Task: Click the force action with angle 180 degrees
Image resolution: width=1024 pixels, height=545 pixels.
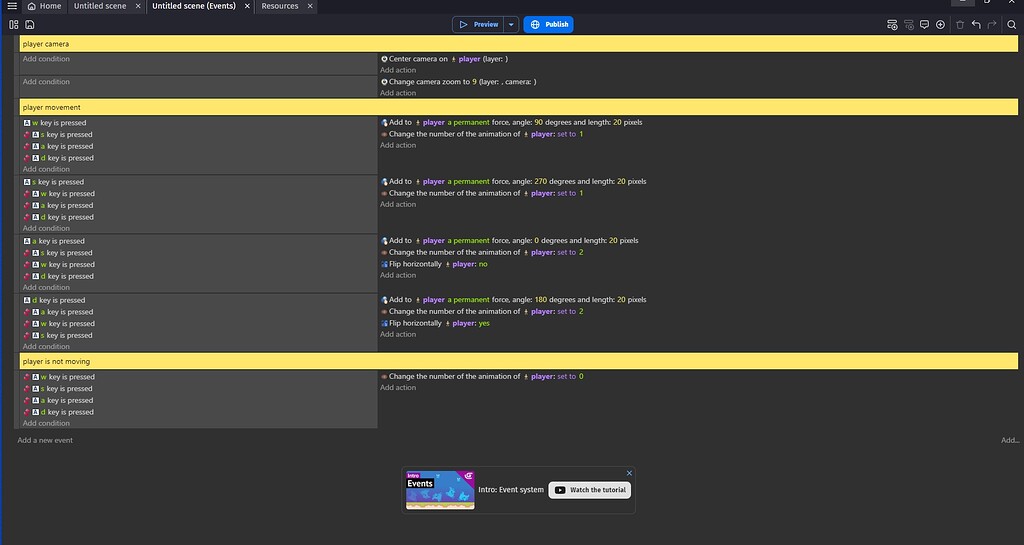Action: click(x=513, y=300)
